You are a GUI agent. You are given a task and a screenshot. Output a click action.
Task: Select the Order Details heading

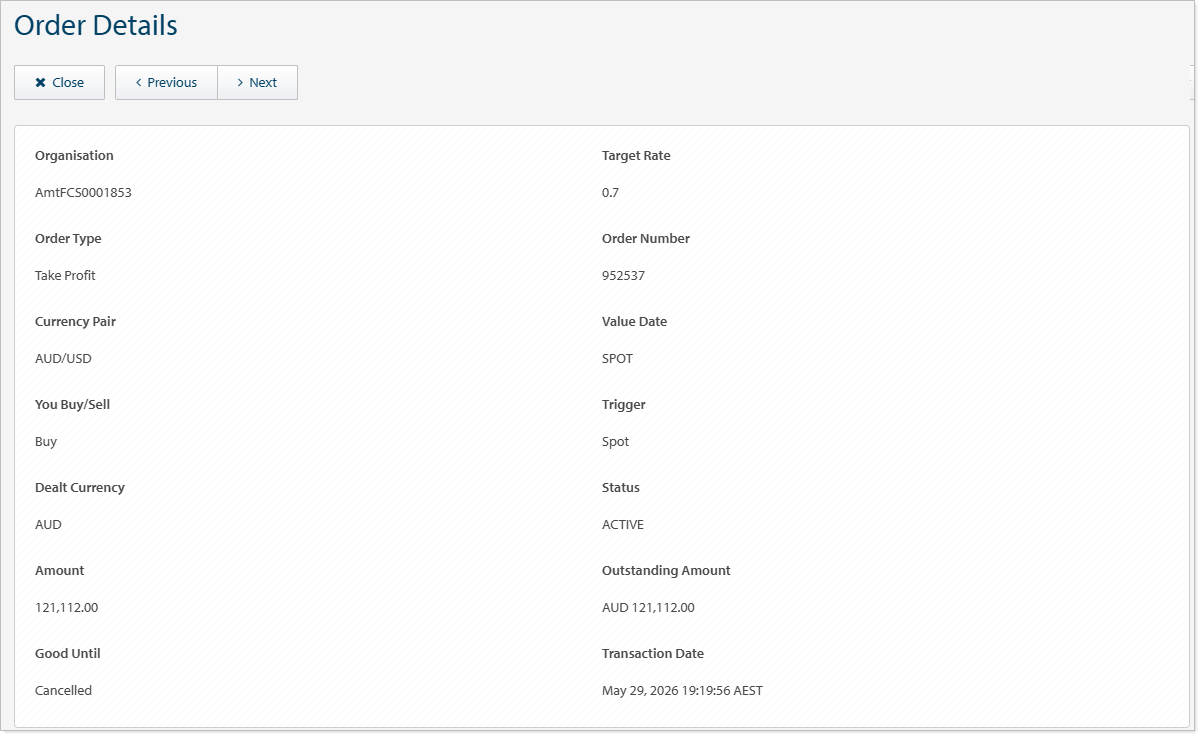point(96,26)
